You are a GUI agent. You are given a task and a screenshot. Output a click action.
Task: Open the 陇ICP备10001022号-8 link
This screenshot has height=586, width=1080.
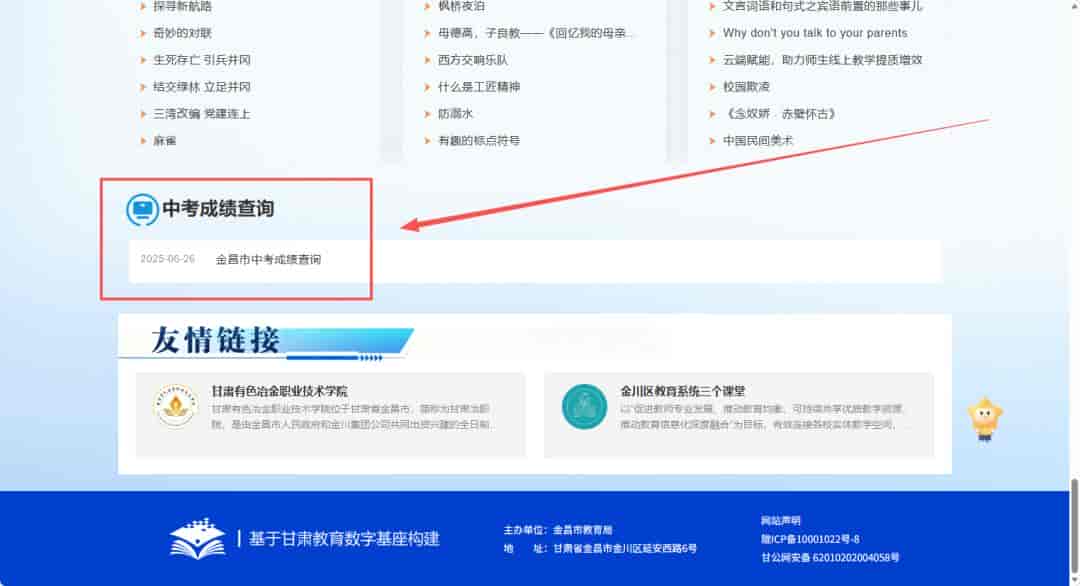[810, 539]
